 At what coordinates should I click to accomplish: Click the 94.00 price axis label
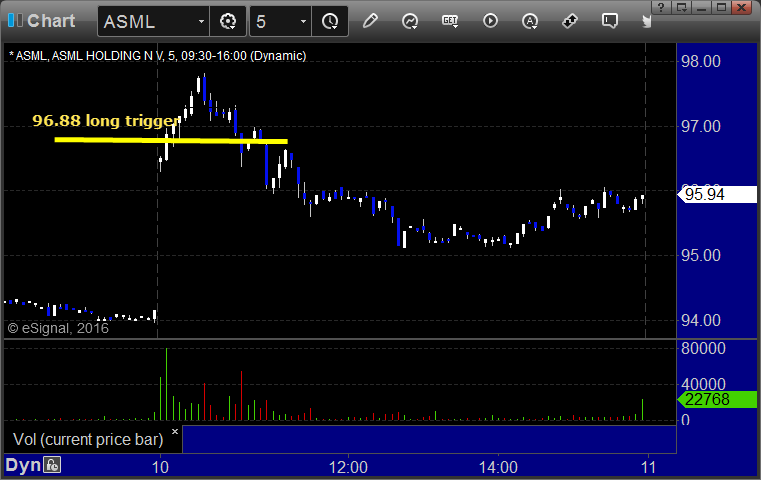tap(701, 320)
